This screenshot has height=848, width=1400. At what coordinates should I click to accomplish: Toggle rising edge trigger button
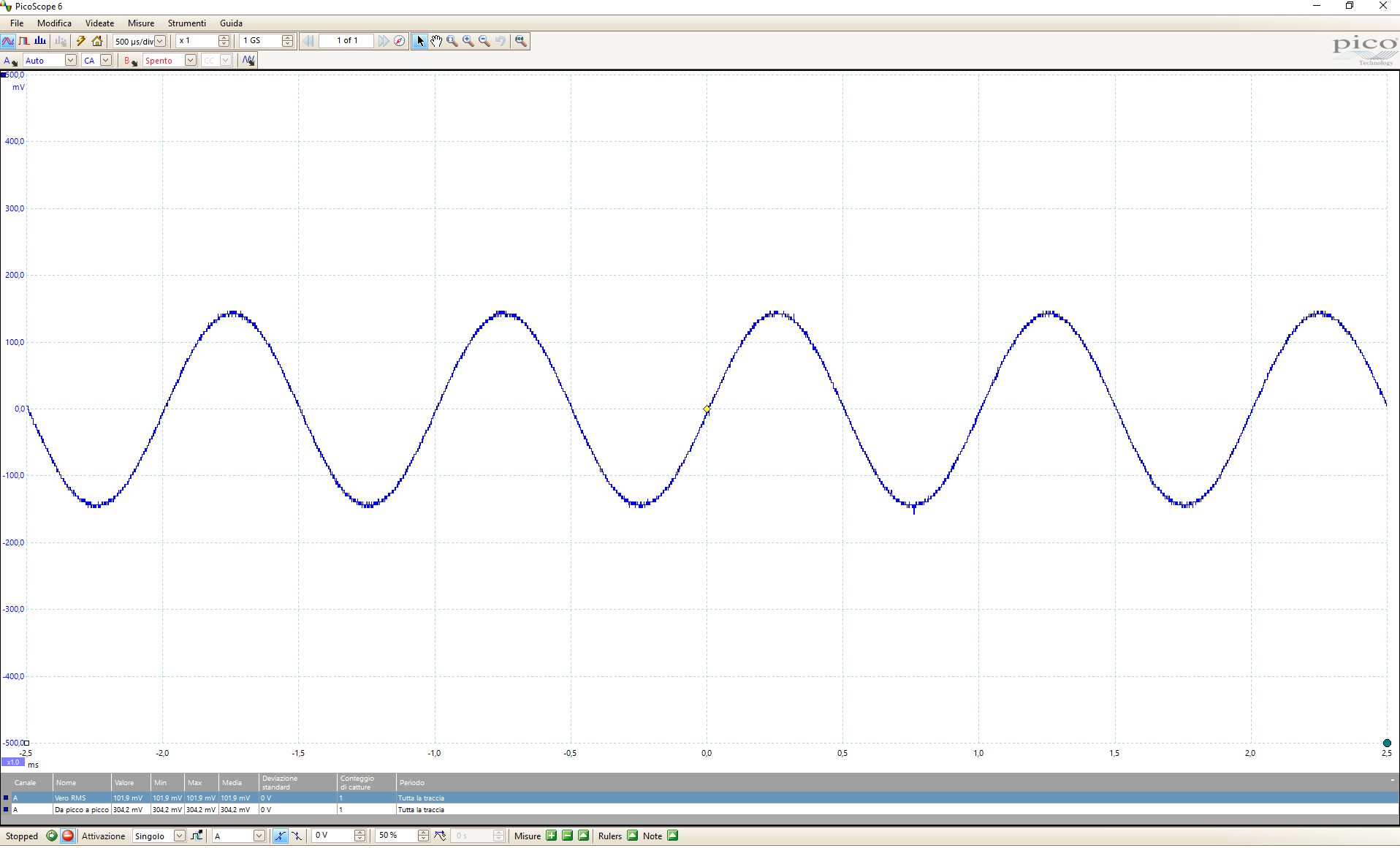click(x=281, y=836)
